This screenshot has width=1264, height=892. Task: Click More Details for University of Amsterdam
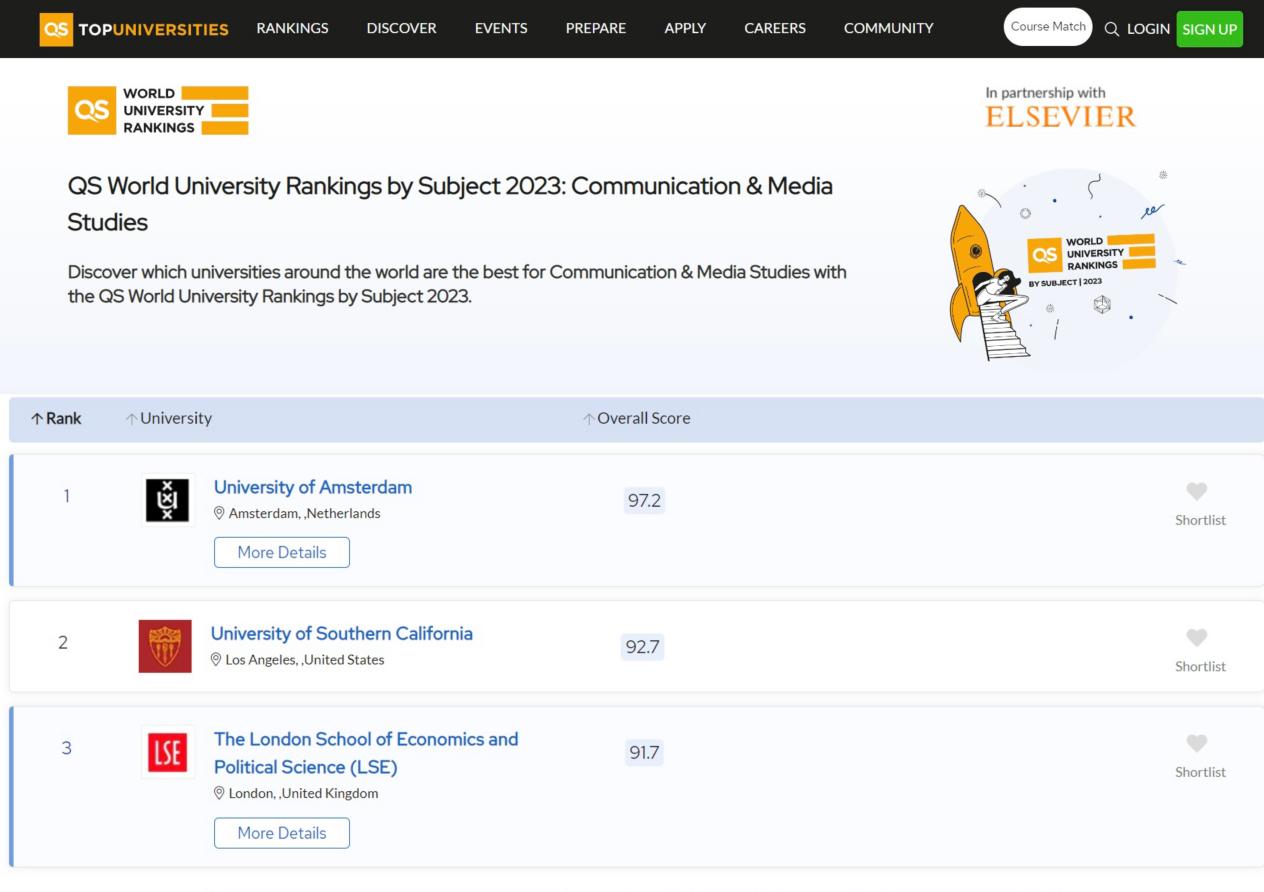pos(282,552)
